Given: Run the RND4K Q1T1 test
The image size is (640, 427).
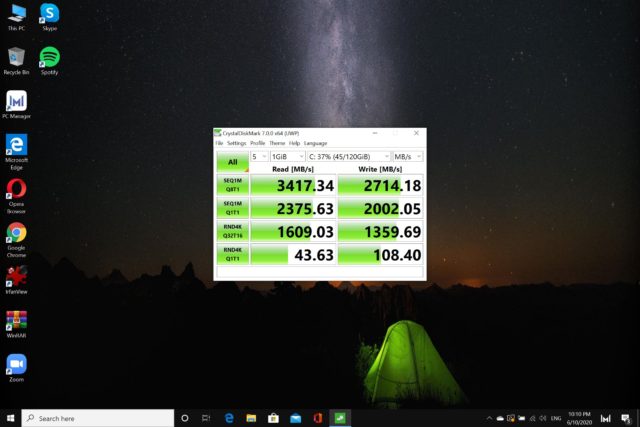Looking at the screenshot, I should tap(233, 254).
